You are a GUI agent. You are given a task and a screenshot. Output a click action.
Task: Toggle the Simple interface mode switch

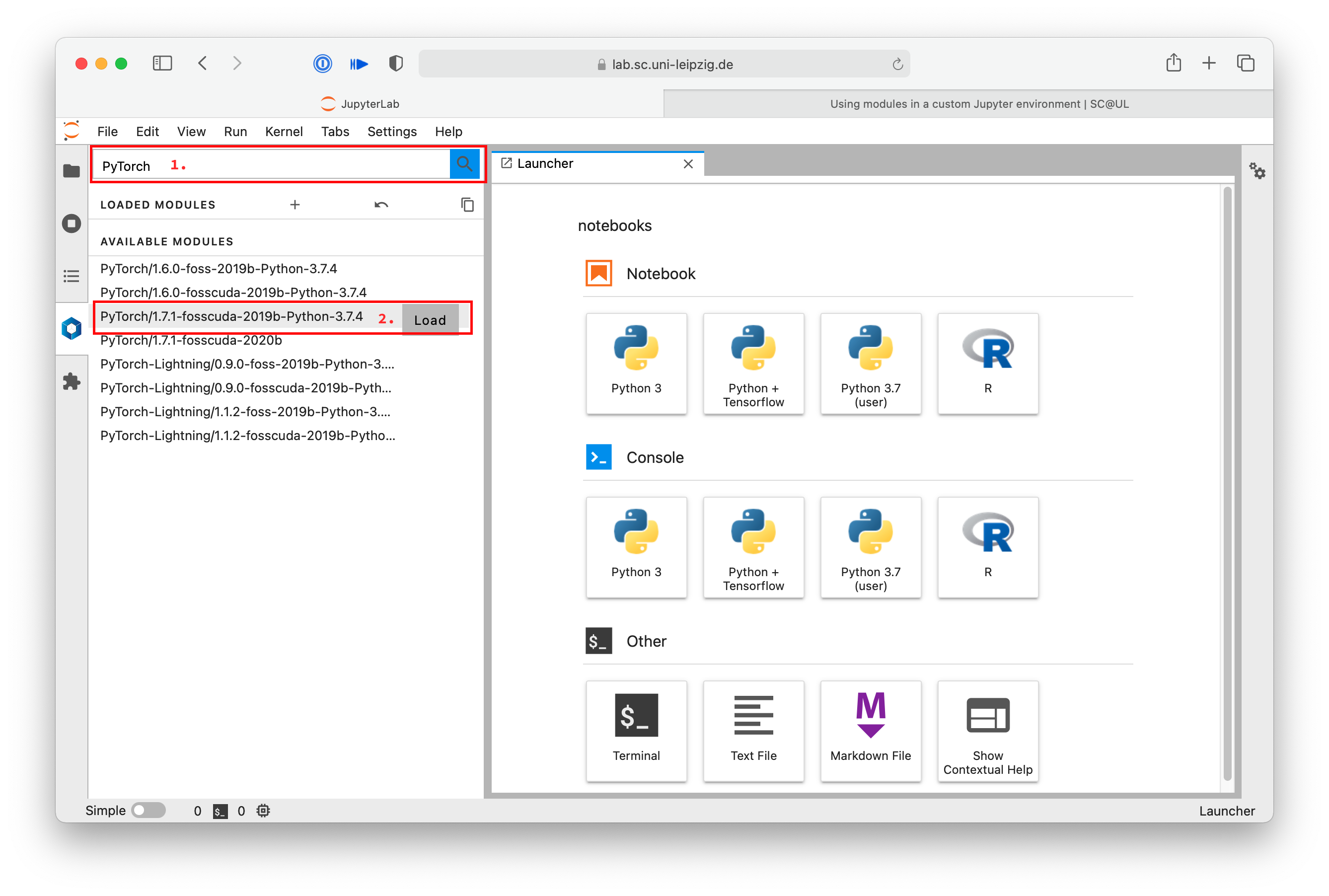tap(148, 810)
